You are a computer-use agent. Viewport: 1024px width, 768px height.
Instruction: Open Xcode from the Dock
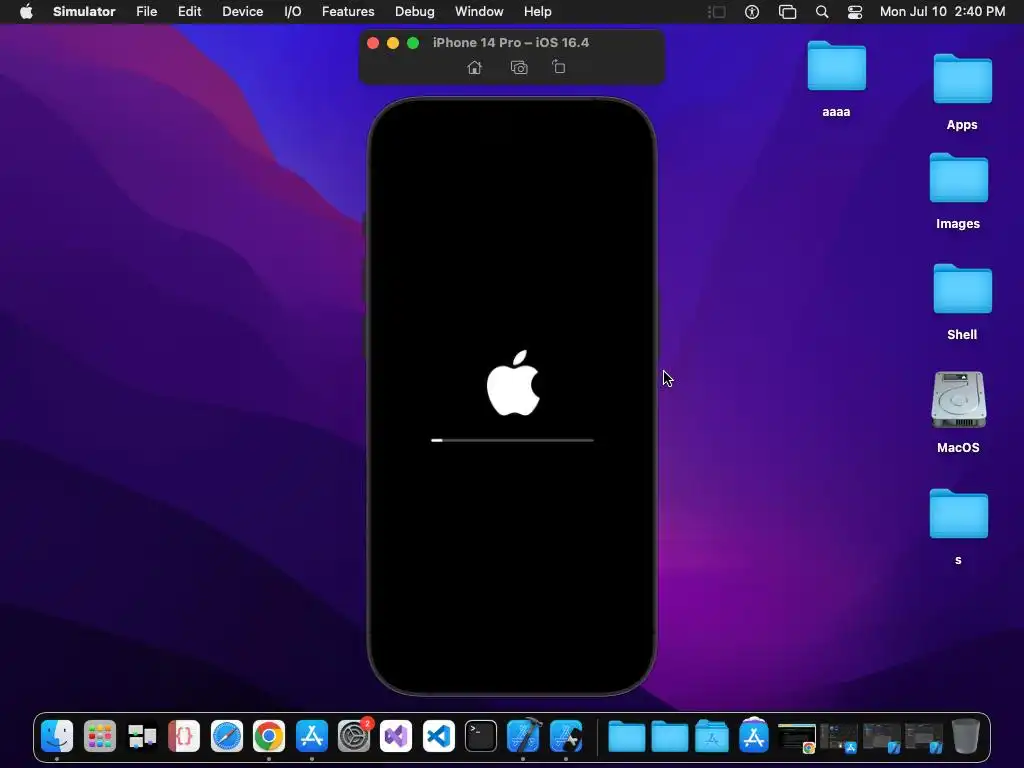click(524, 736)
